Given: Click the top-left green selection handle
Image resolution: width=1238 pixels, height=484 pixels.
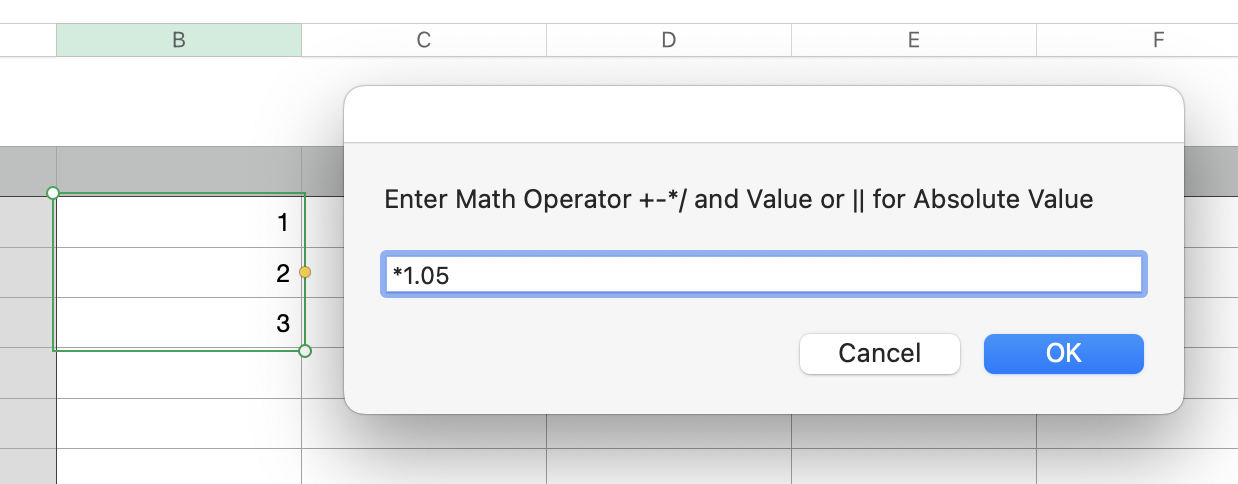Looking at the screenshot, I should tap(53, 193).
